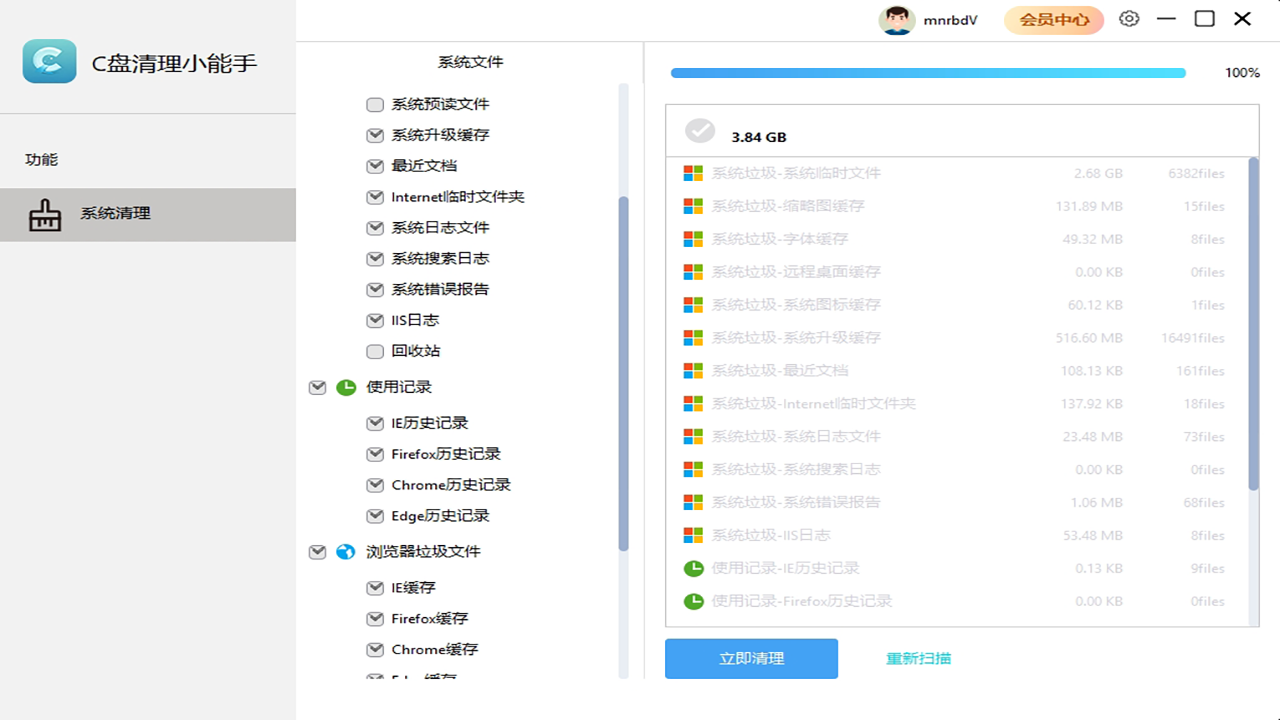This screenshot has width=1280, height=720.
Task: Open the settings gear icon
Action: [1129, 18]
